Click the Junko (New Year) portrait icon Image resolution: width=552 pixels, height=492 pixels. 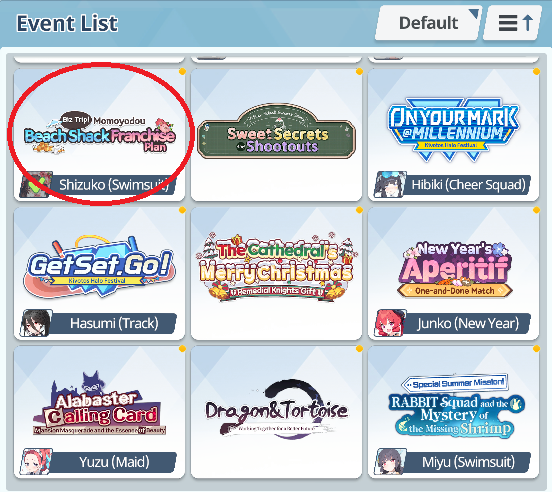coord(390,323)
